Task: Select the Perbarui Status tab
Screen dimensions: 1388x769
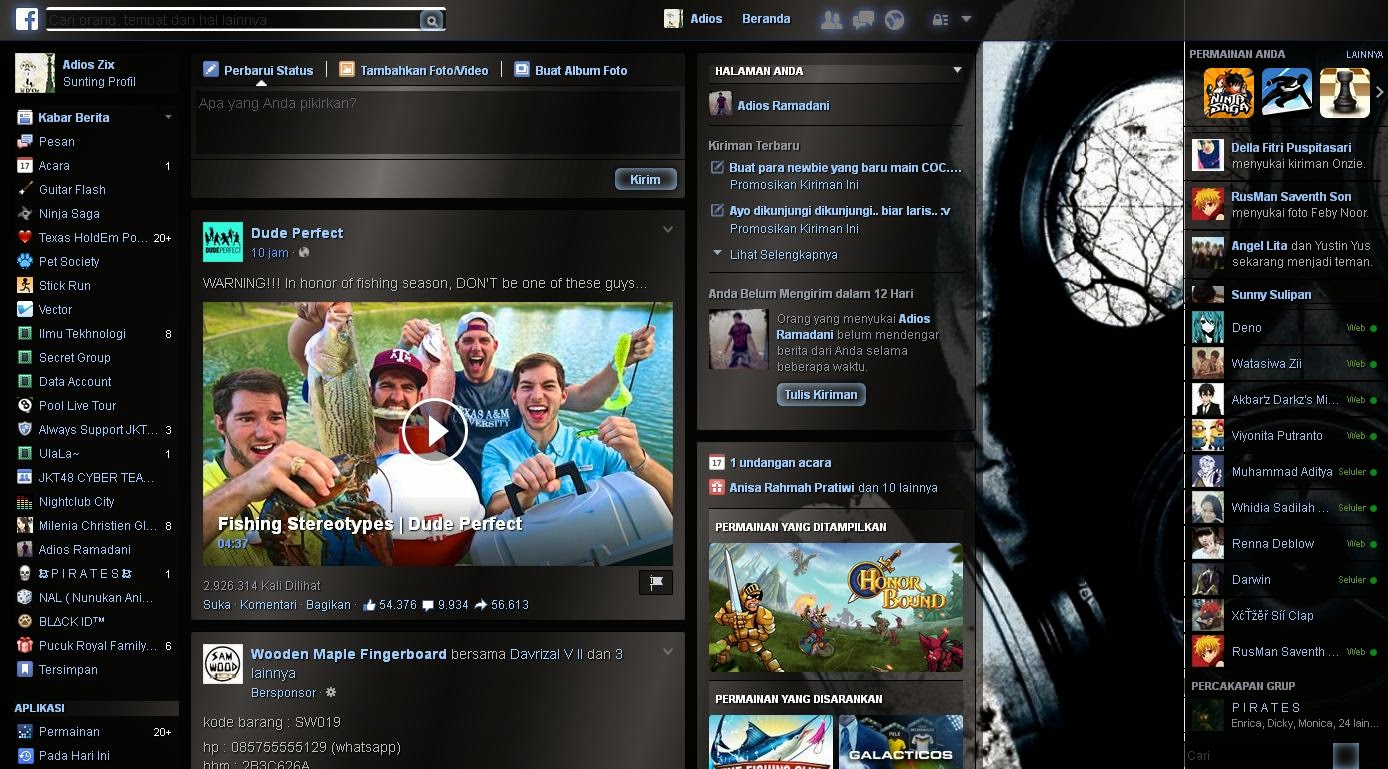Action: pos(258,70)
